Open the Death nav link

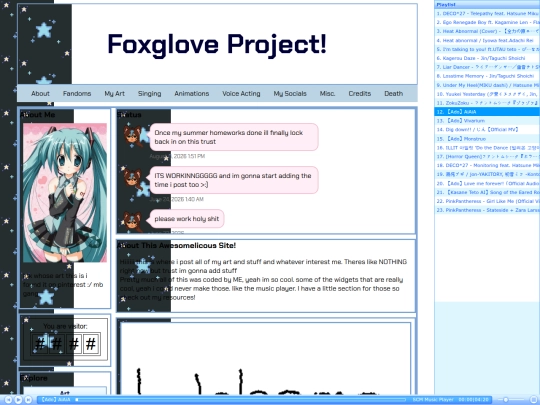coord(393,93)
